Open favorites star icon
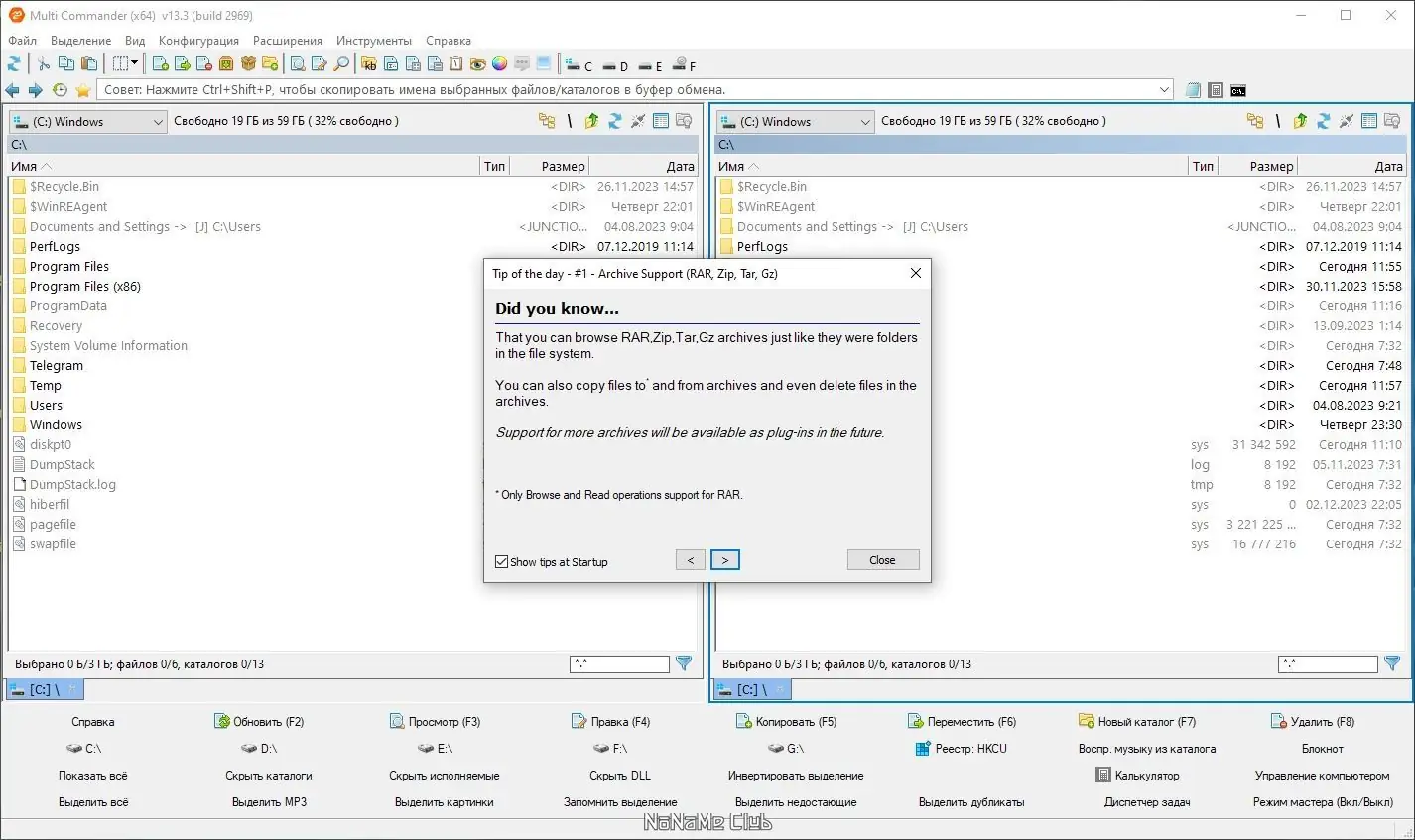 (x=83, y=90)
